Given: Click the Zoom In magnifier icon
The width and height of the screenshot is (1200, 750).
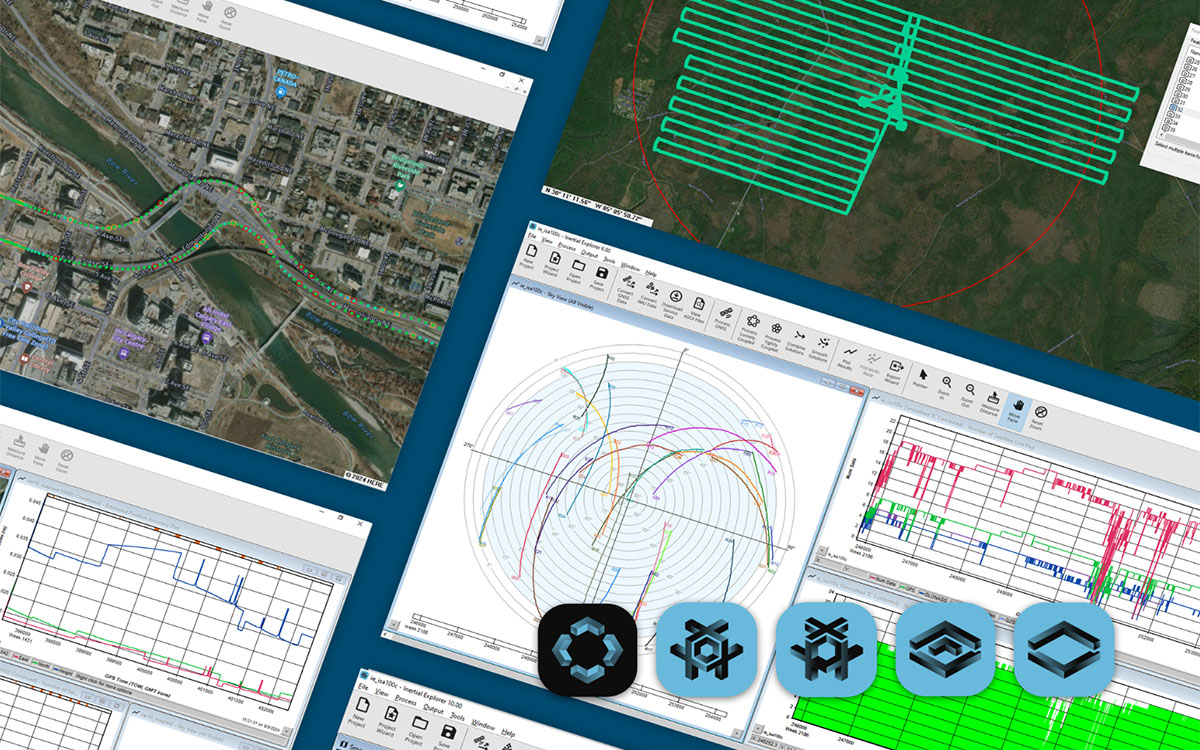Looking at the screenshot, I should (945, 384).
